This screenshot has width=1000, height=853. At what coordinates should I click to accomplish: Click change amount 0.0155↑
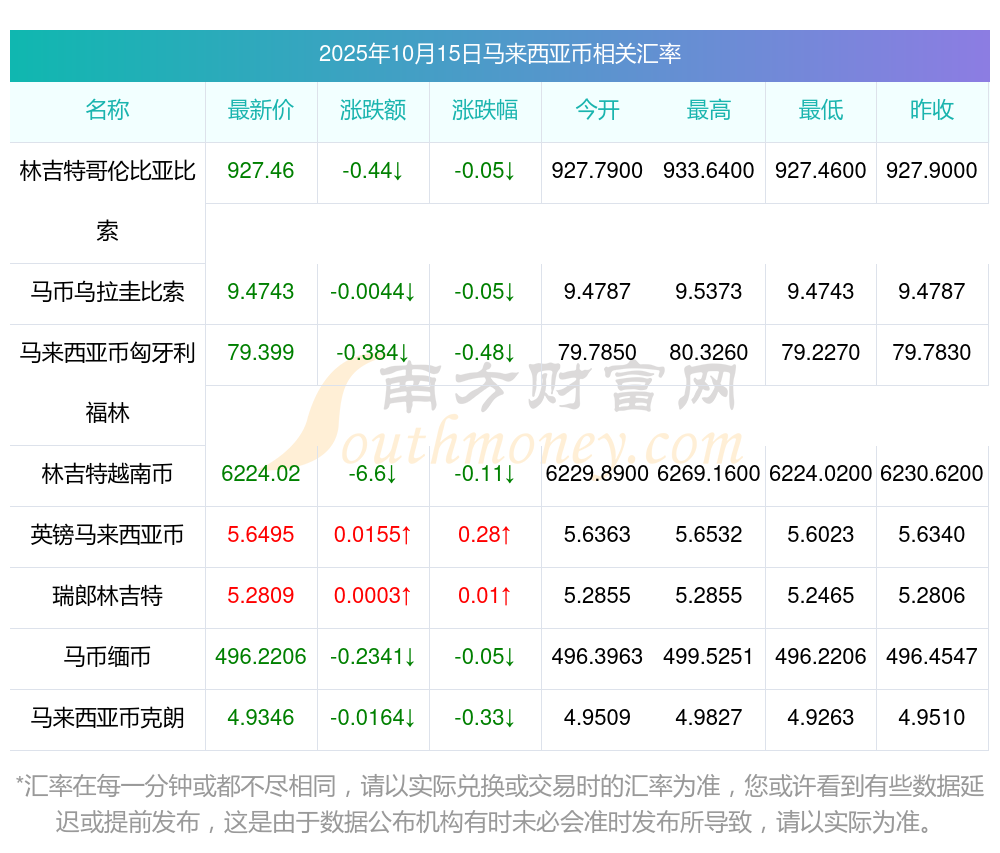[x=372, y=534]
